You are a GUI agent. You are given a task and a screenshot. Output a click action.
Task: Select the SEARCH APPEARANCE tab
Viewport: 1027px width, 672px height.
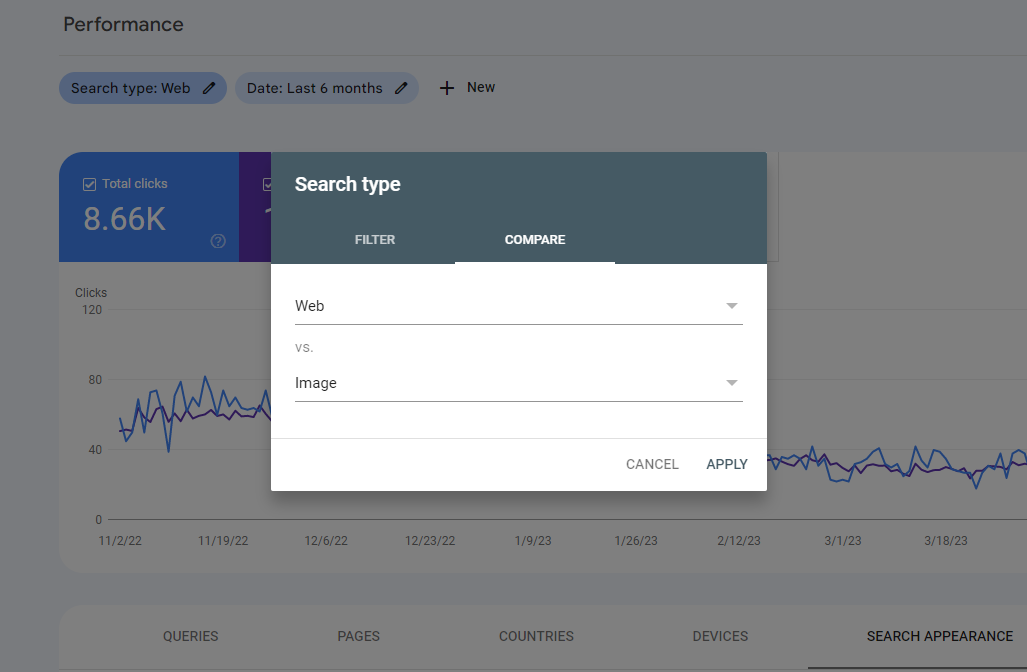pos(940,636)
